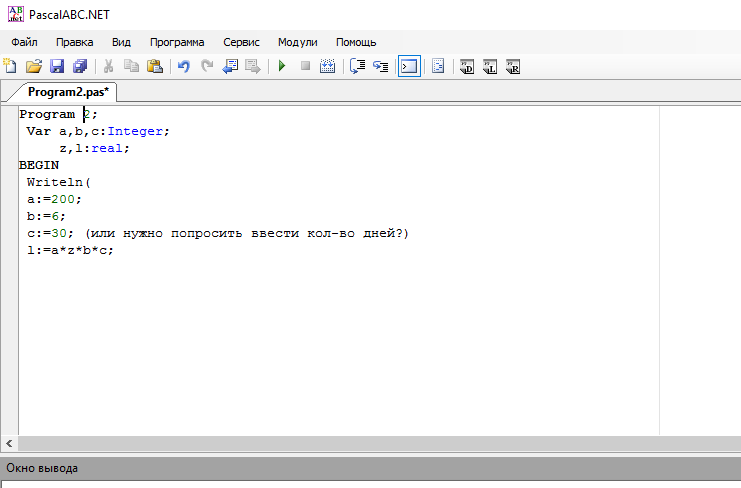
Task: Open the Правка menu
Action: click(75, 42)
